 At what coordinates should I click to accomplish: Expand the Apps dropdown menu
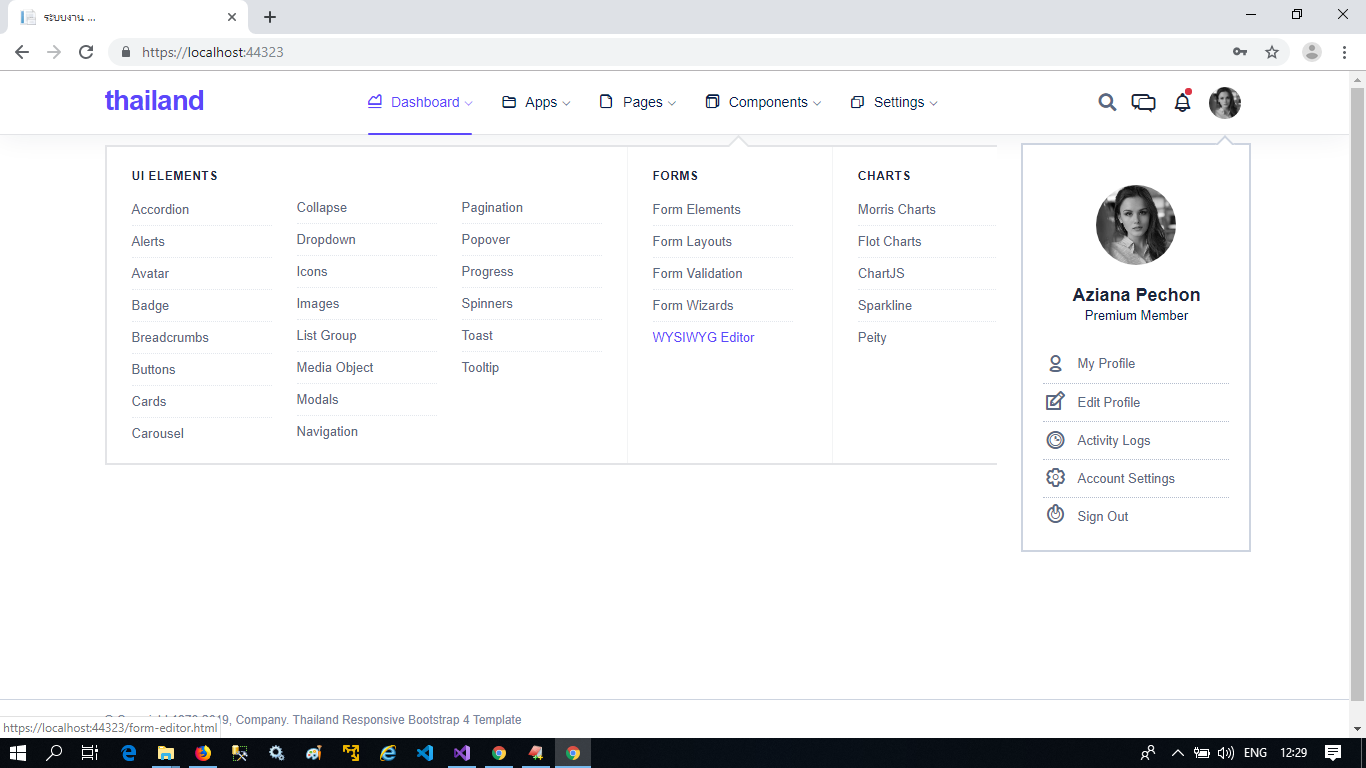[537, 102]
